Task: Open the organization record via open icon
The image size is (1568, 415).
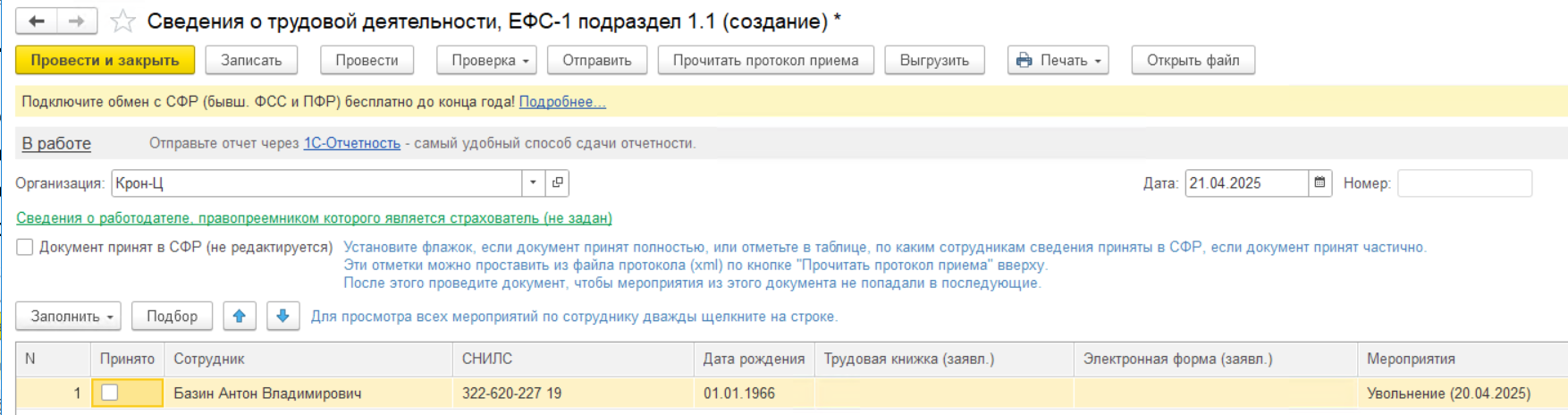Action: point(558,182)
